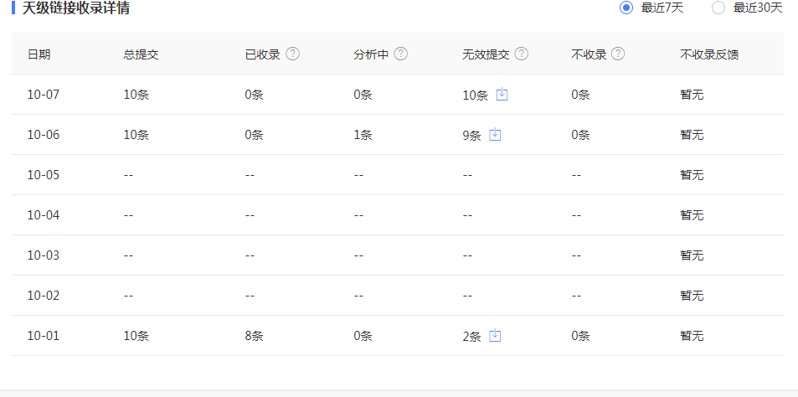
Task: Click 10条 invalid count for 10-07
Action: click(475, 95)
